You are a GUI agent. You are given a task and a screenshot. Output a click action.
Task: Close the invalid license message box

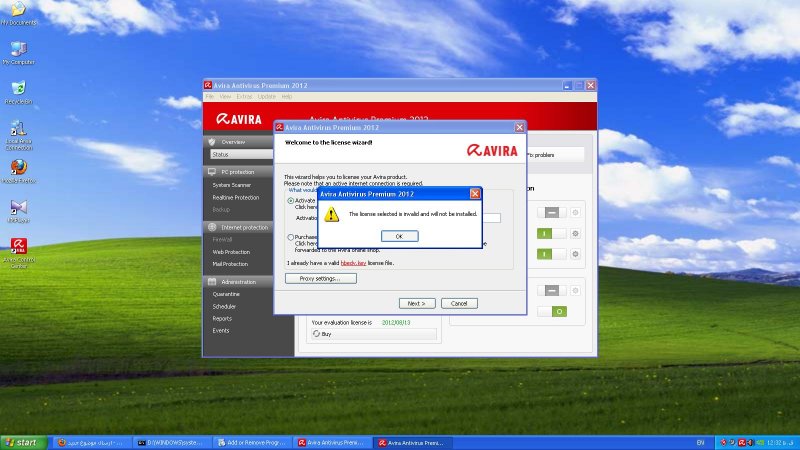475,194
